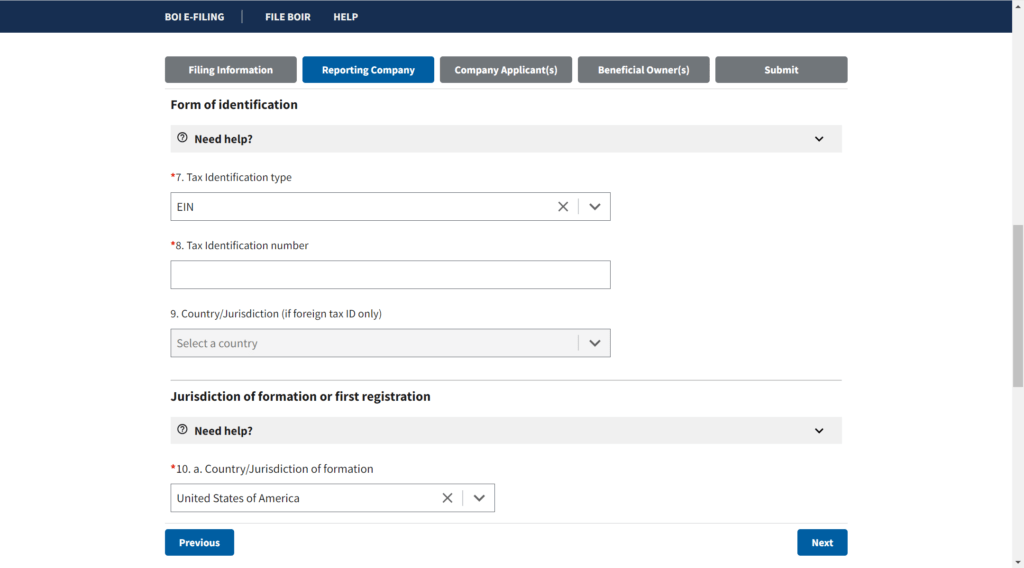Click the help question-mark icon under Jurisdiction of formation

pyautogui.click(x=182, y=430)
